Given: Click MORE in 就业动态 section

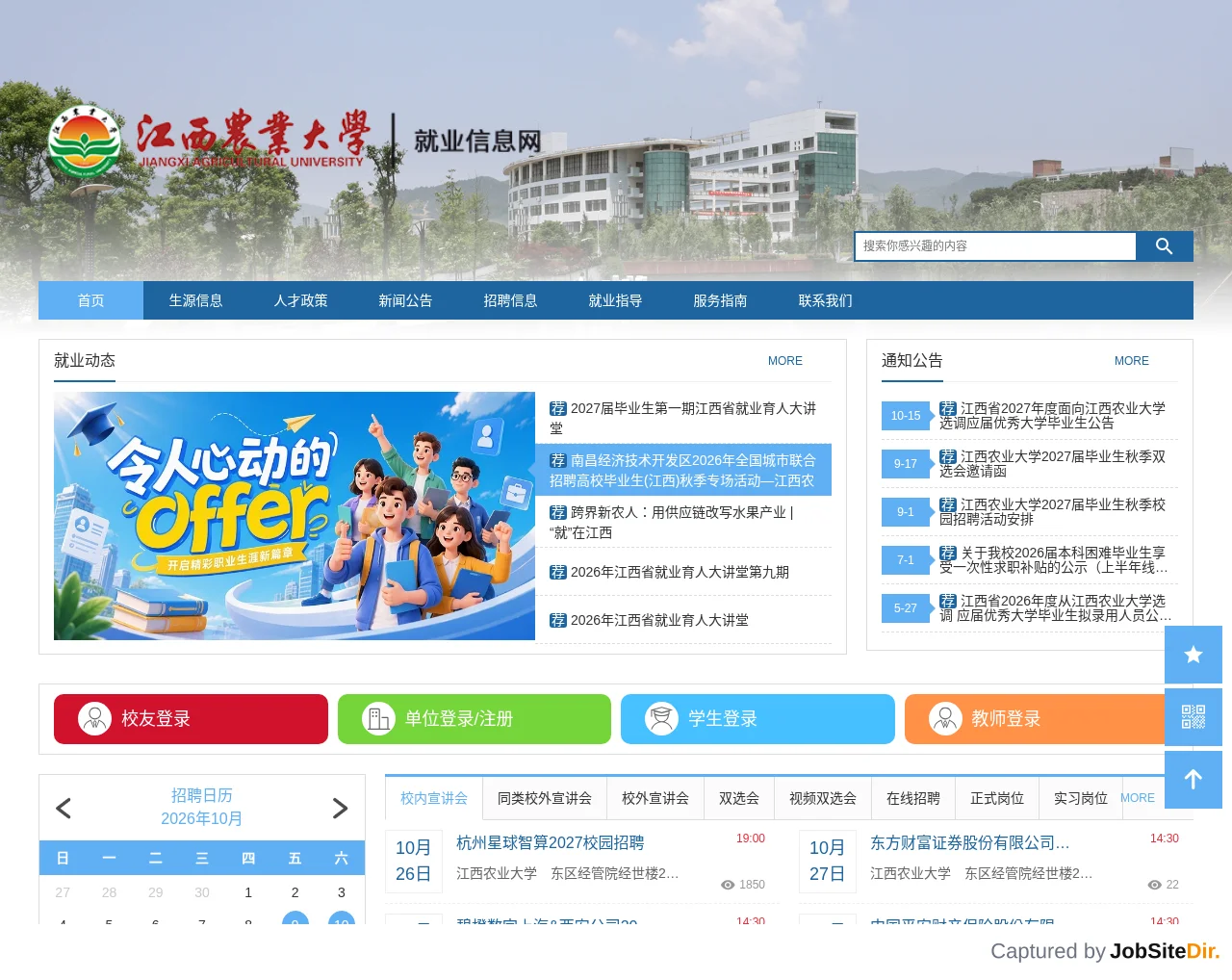Looking at the screenshot, I should point(784,361).
